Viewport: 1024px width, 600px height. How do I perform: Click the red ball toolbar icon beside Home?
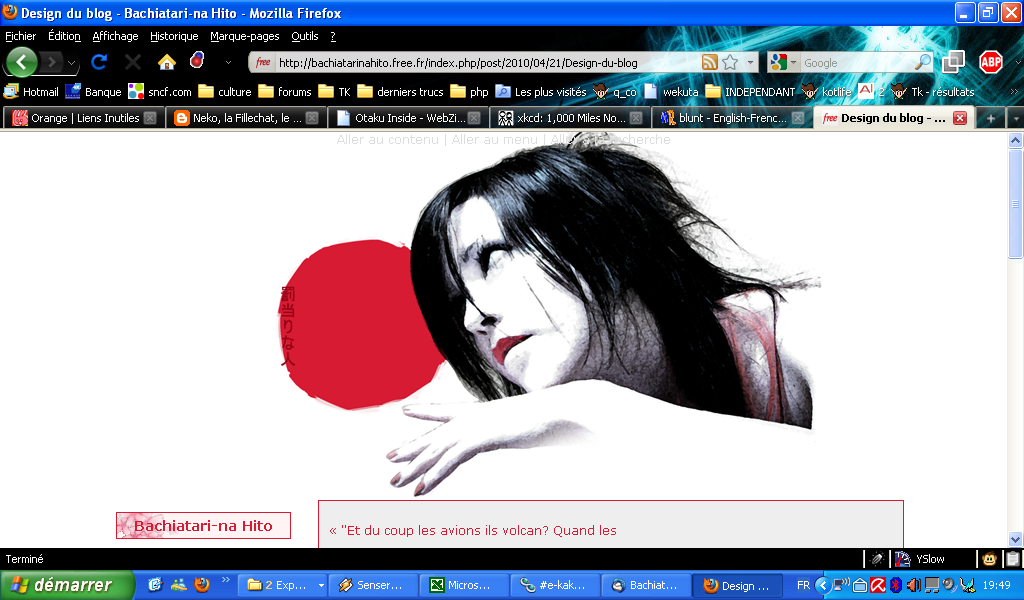click(x=197, y=61)
